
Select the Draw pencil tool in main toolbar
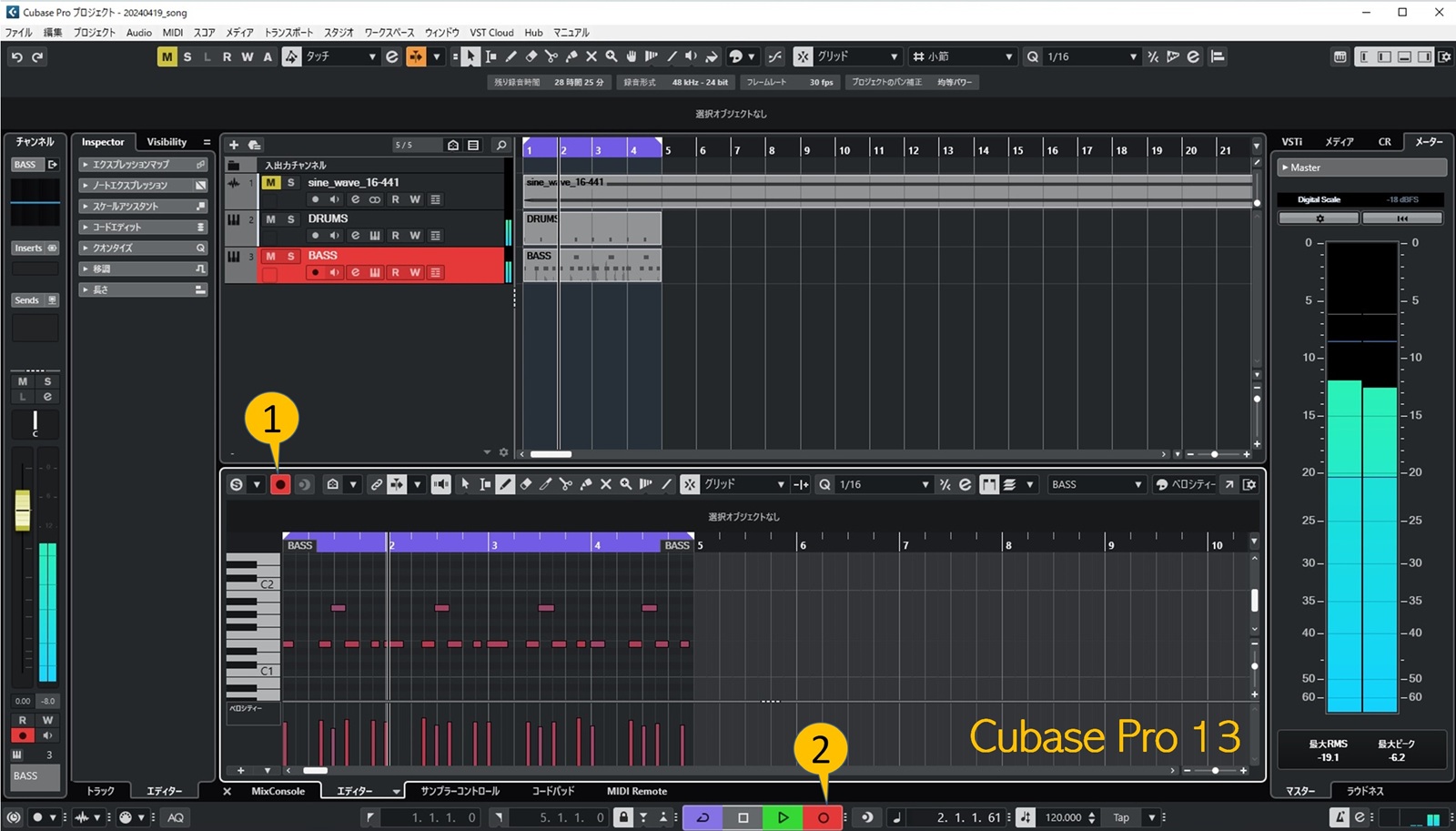[511, 56]
